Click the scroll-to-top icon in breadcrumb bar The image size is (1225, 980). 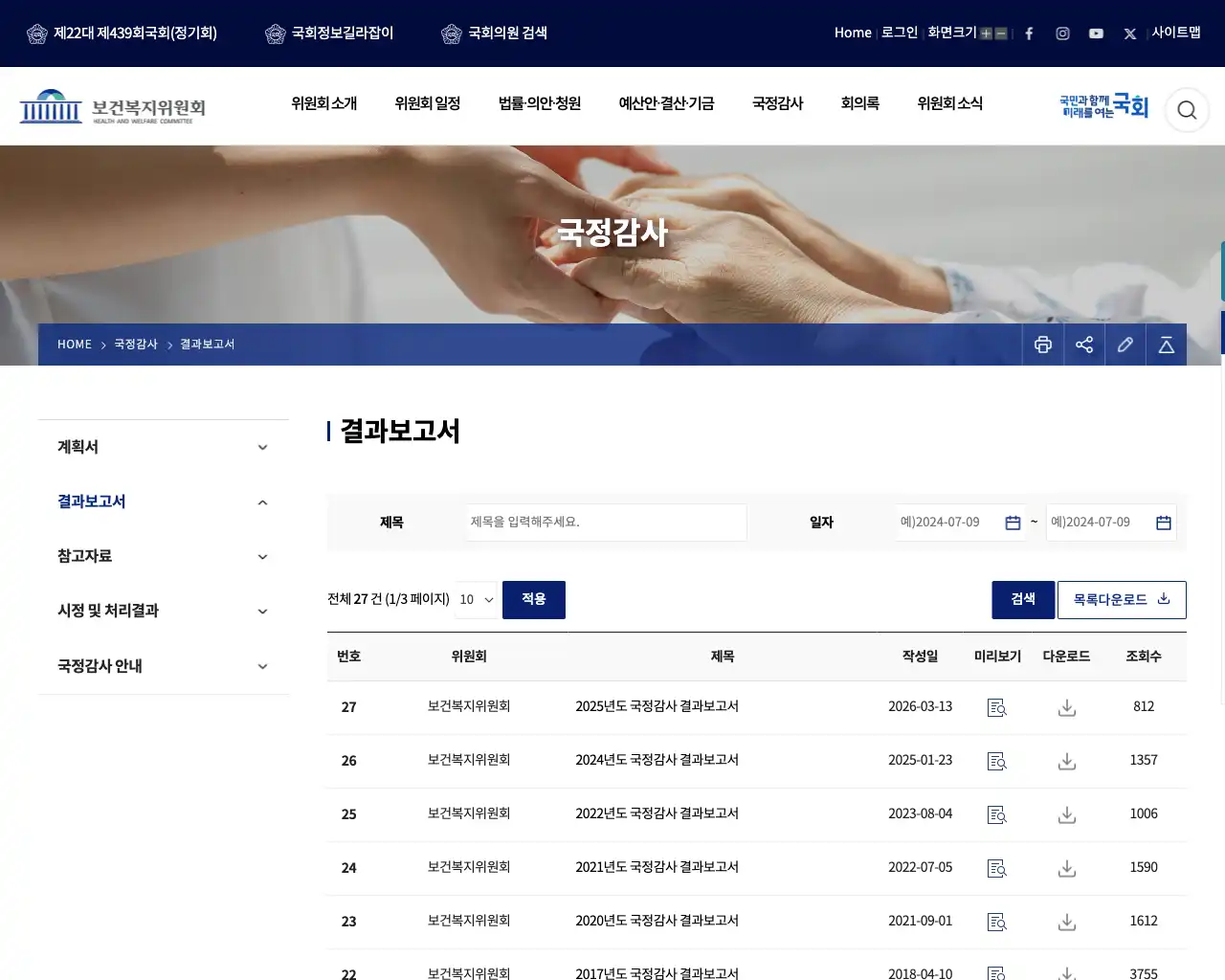pos(1167,345)
